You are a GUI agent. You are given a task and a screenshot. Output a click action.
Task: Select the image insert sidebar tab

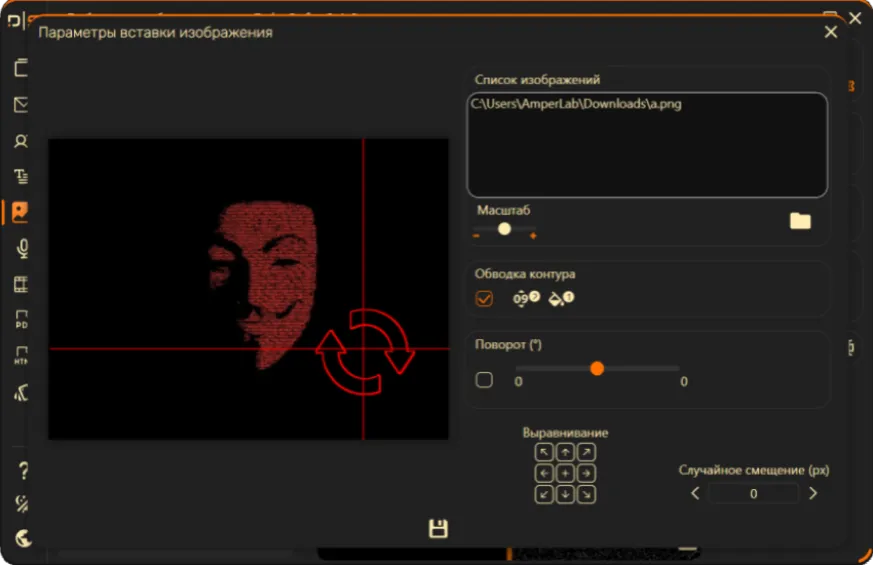tap(20, 212)
